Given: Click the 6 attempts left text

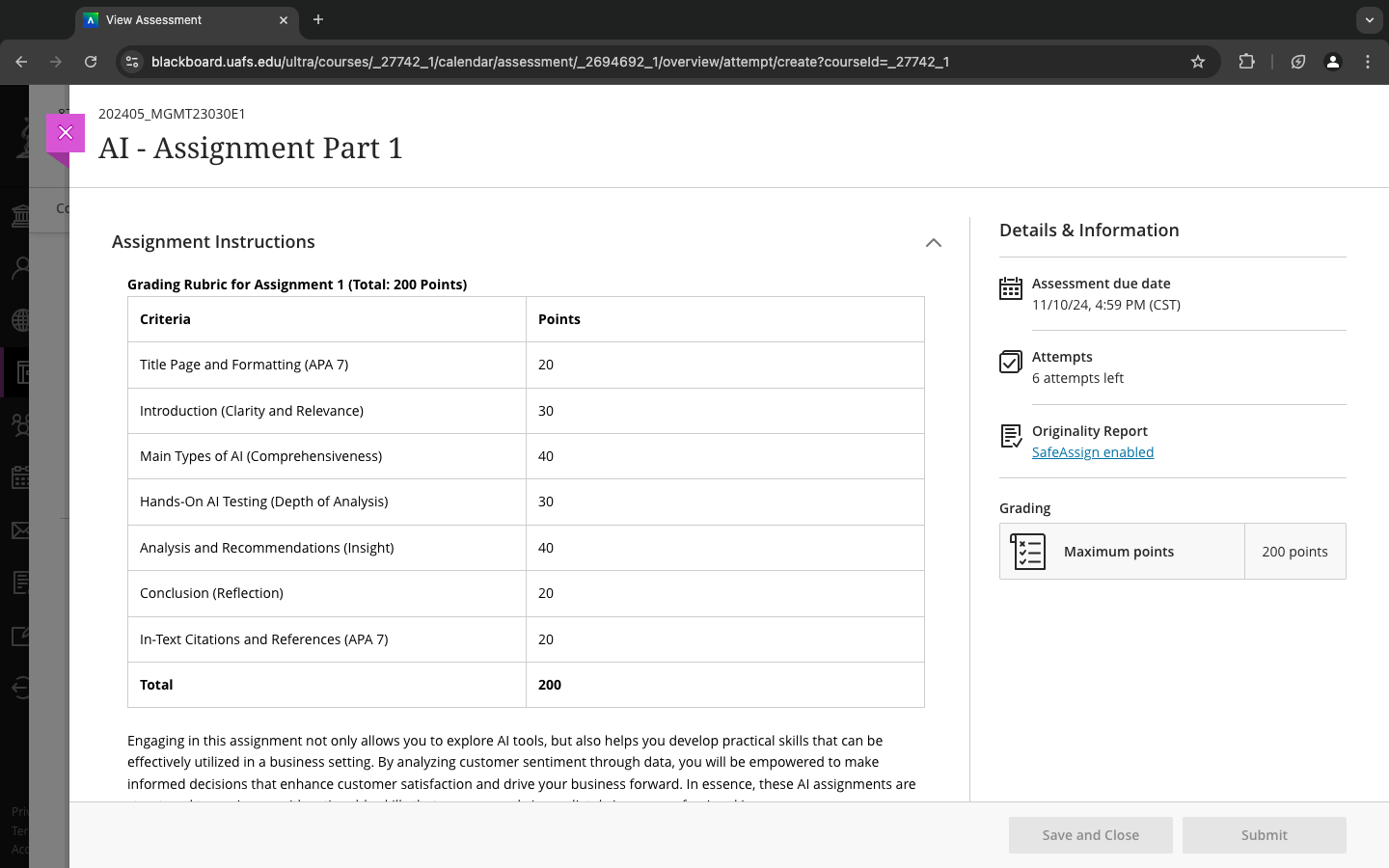Looking at the screenshot, I should tap(1077, 378).
